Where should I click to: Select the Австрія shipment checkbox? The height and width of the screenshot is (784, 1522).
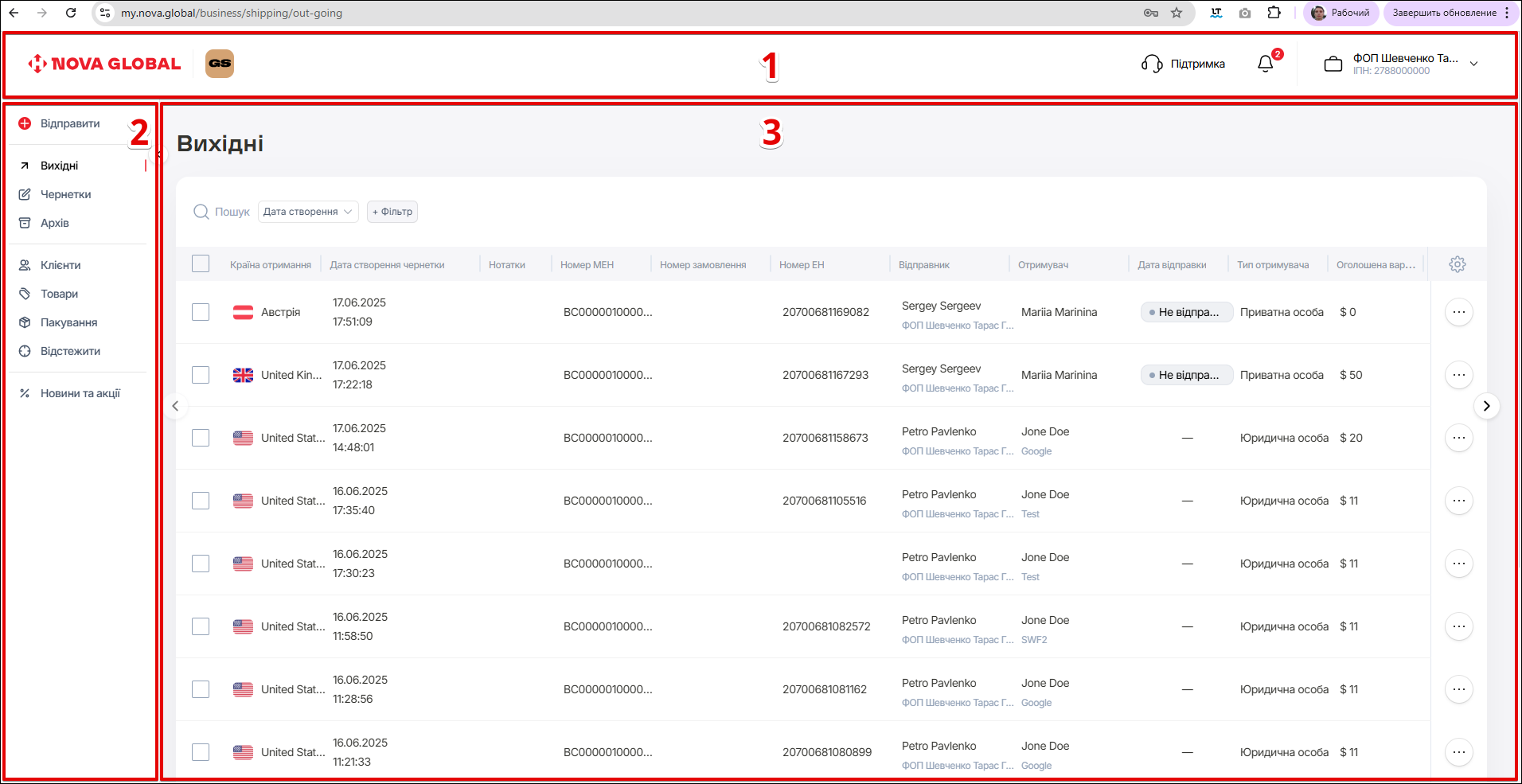pyautogui.click(x=201, y=312)
